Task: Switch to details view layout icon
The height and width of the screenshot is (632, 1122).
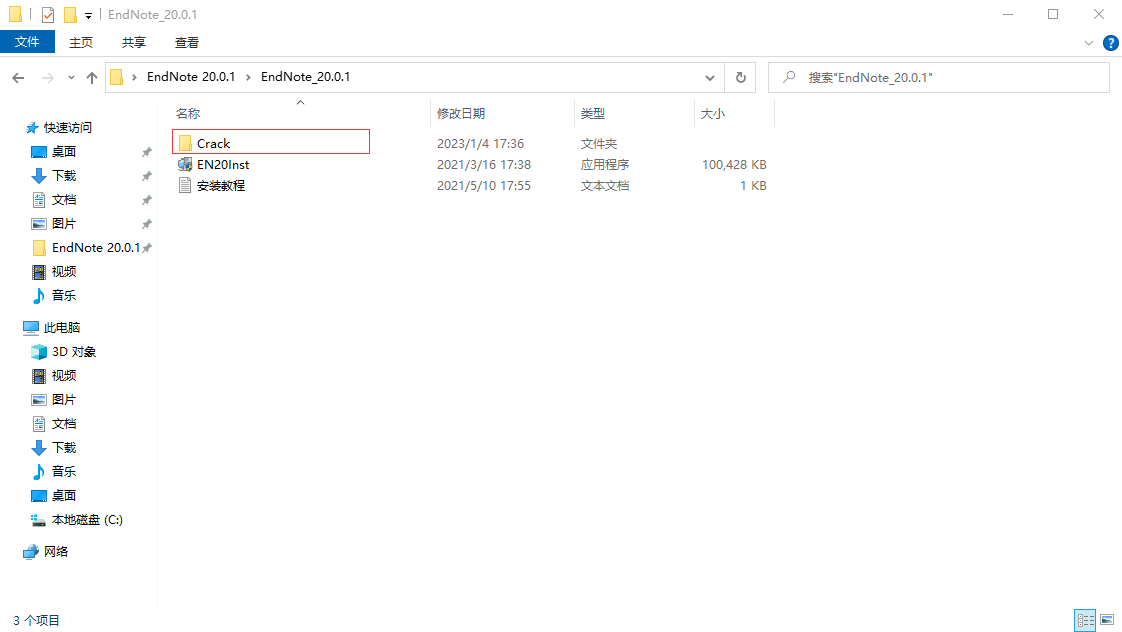Action: [1086, 620]
